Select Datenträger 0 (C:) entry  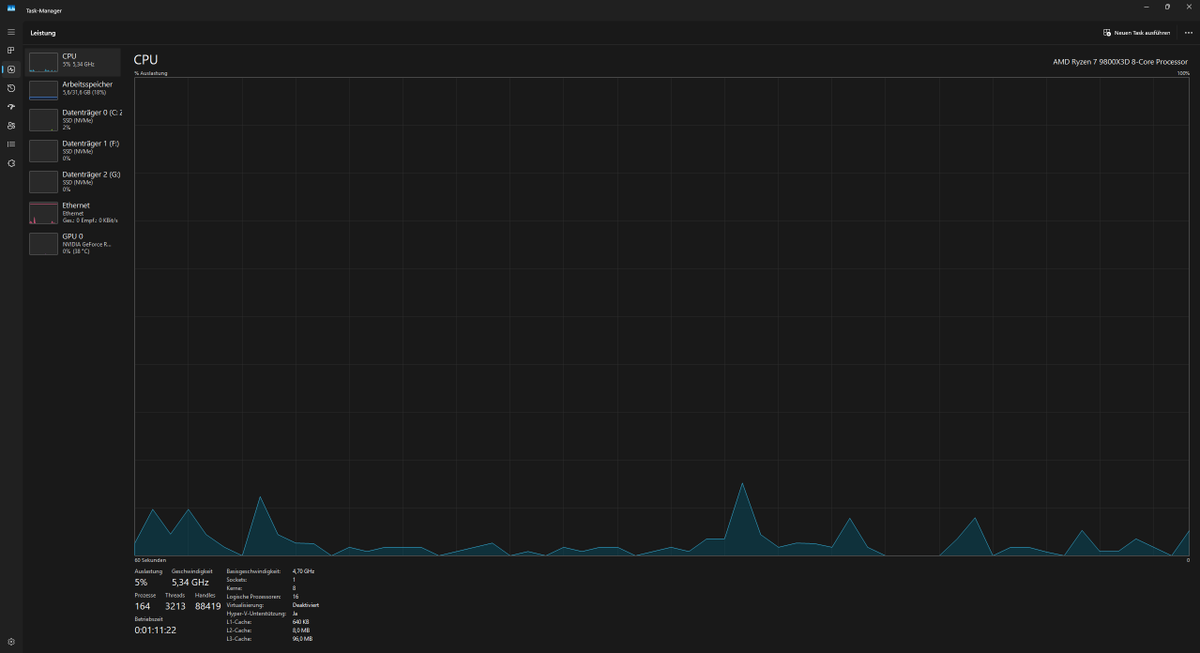(x=73, y=120)
